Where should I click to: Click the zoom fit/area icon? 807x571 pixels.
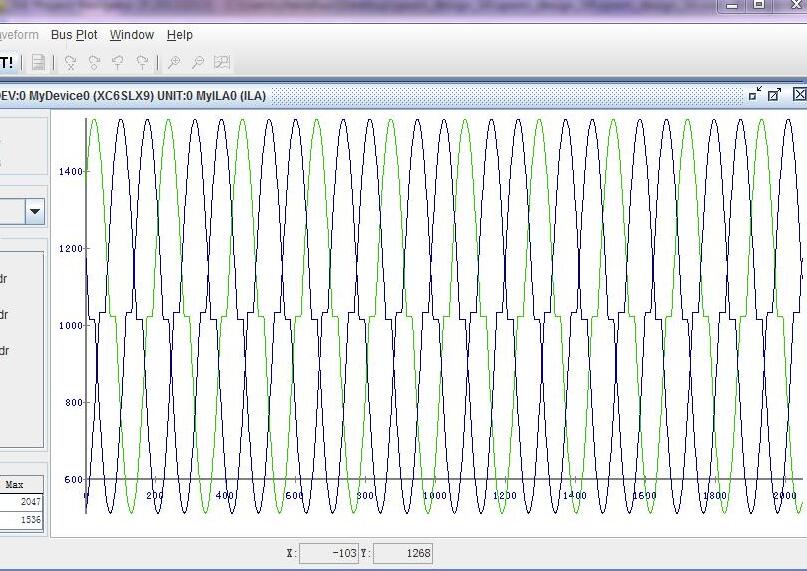[222, 63]
